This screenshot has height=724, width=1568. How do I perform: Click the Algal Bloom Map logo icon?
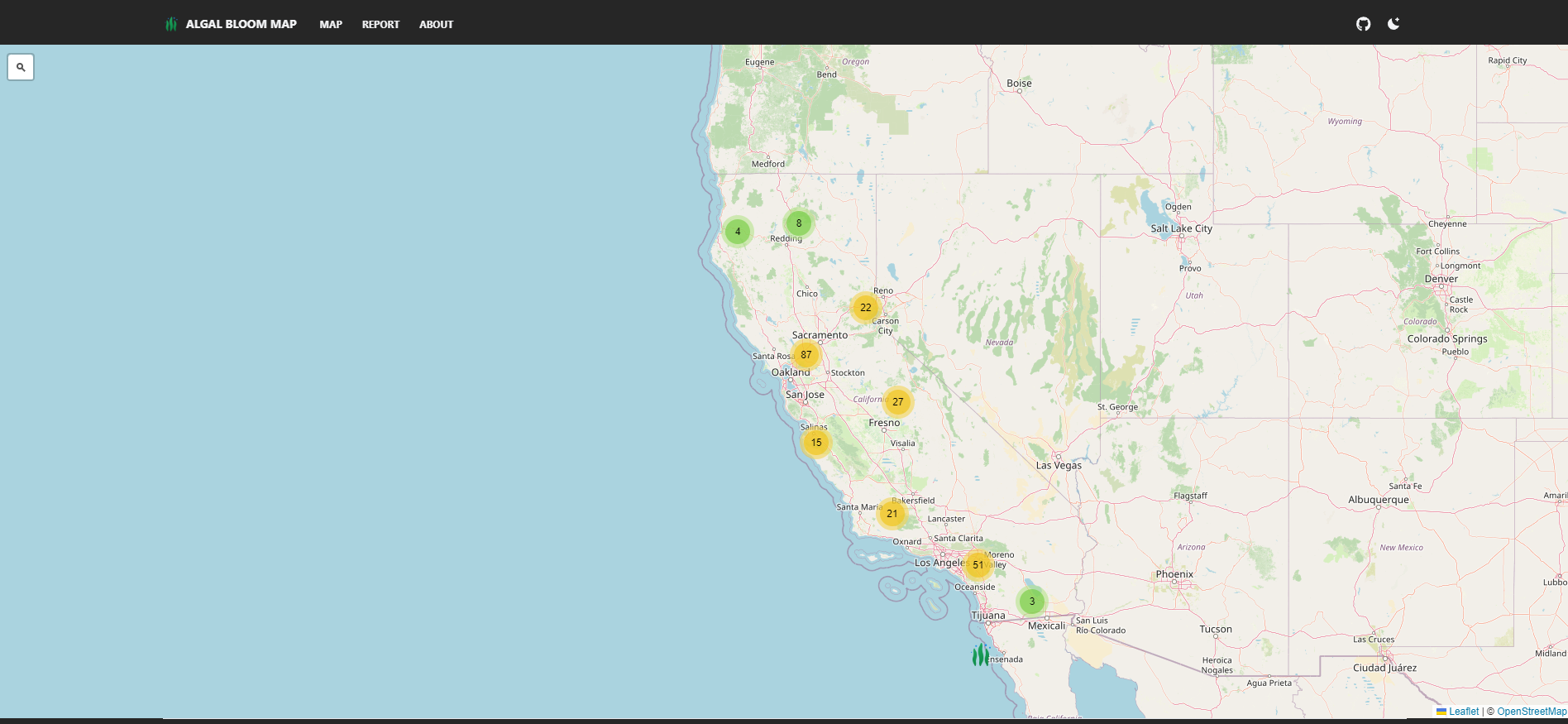[171, 24]
